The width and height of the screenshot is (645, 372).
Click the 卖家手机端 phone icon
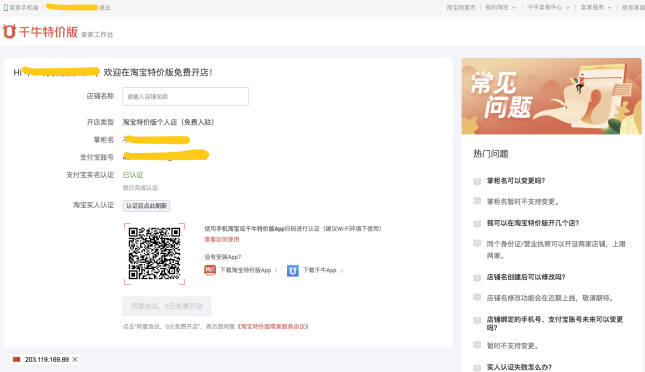[6, 7]
